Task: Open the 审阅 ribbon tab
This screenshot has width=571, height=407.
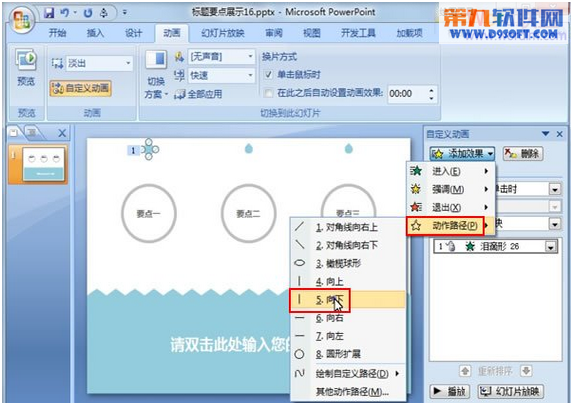Action: click(x=273, y=33)
